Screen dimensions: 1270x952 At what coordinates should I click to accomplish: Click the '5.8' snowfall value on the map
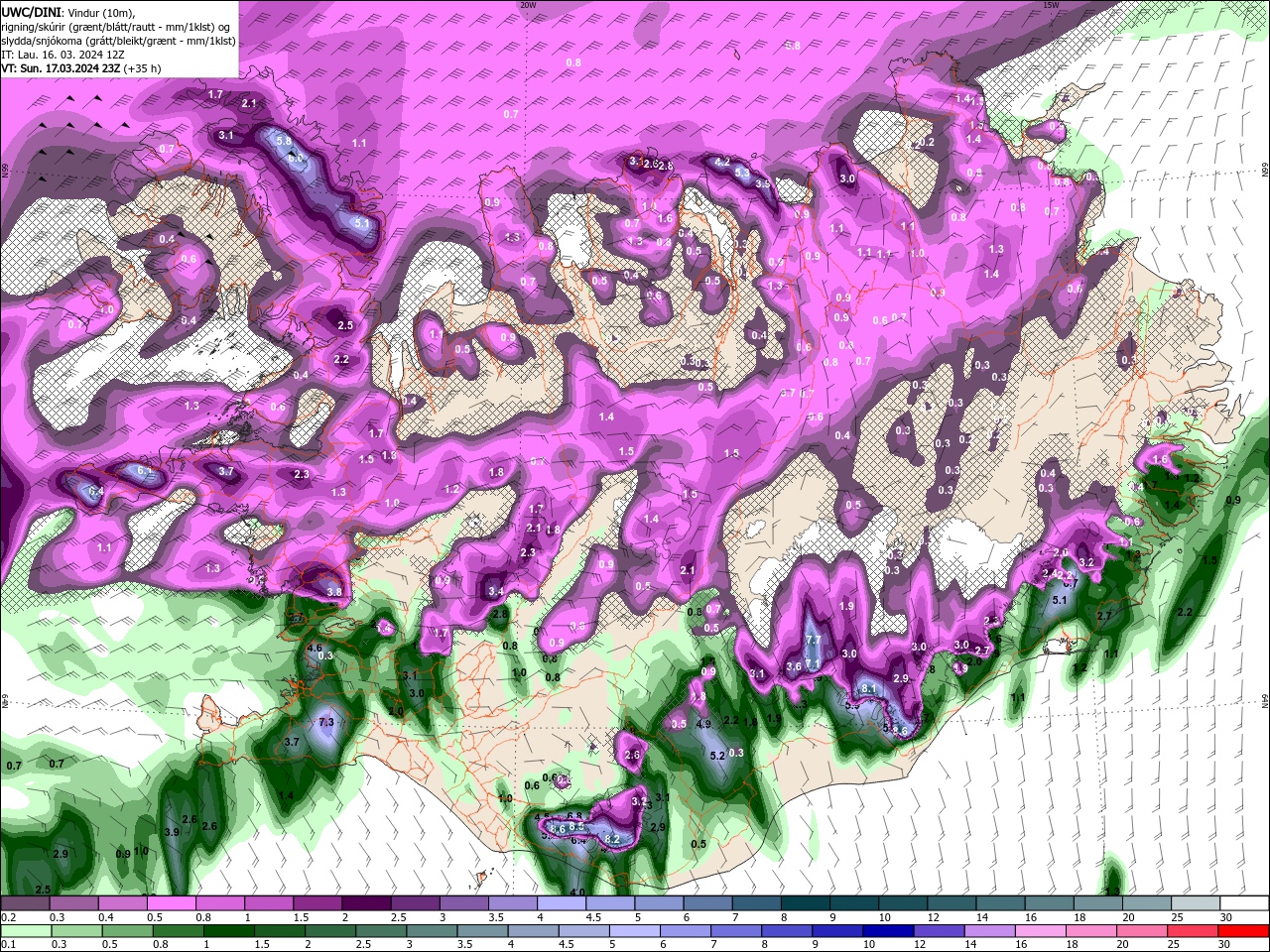[x=284, y=142]
